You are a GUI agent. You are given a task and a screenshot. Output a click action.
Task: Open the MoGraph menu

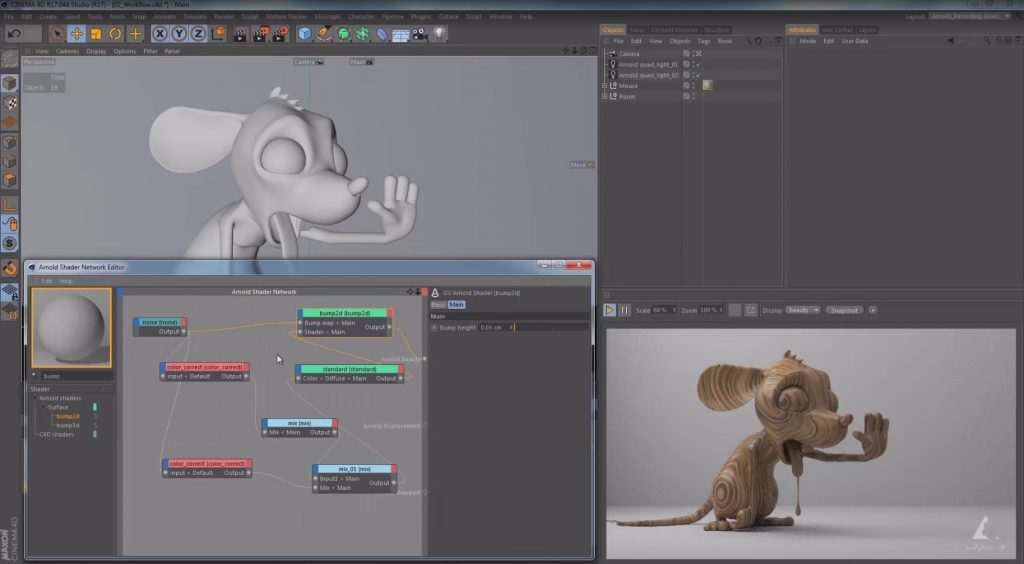coord(328,16)
